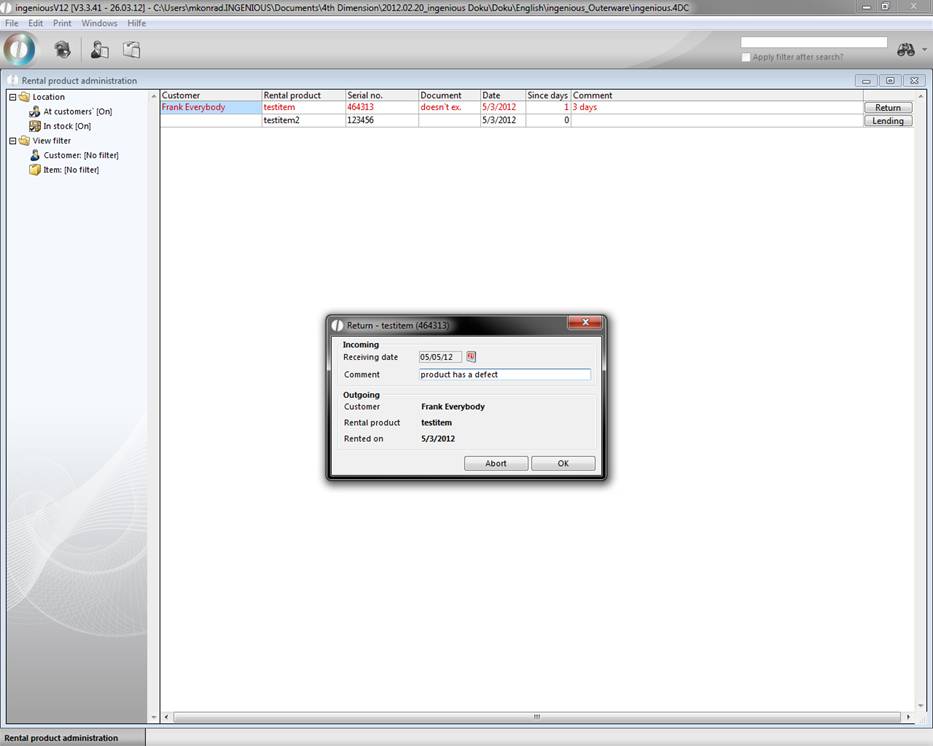
Task: Open the customer document toolbar icon
Action: pos(99,49)
